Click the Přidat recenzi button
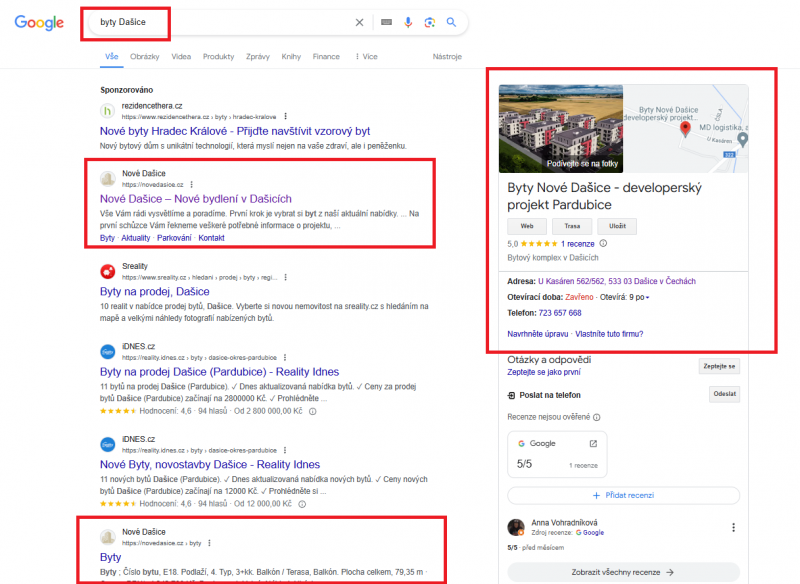The height and width of the screenshot is (584, 800). tap(623, 495)
